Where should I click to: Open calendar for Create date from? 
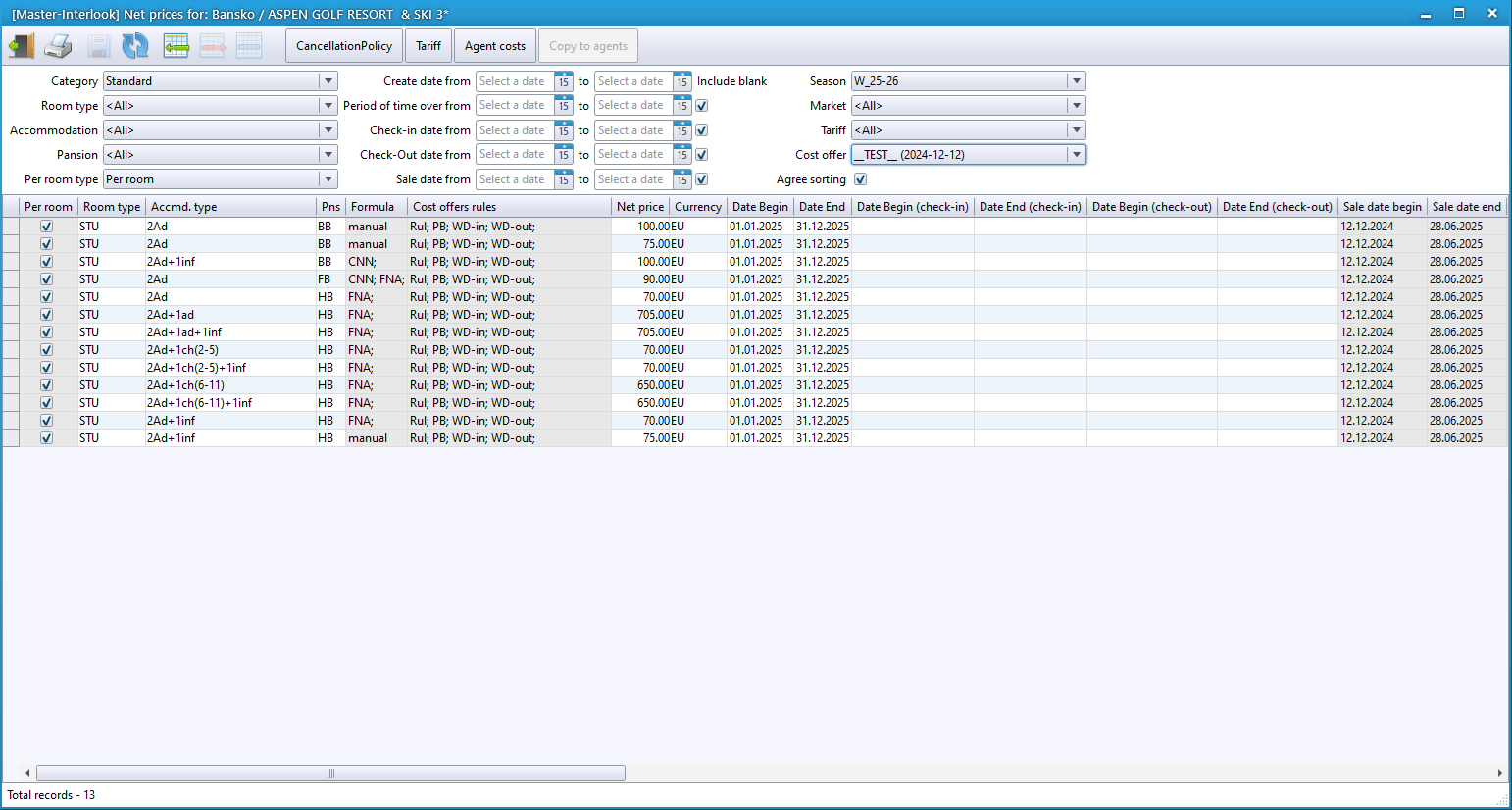[564, 81]
